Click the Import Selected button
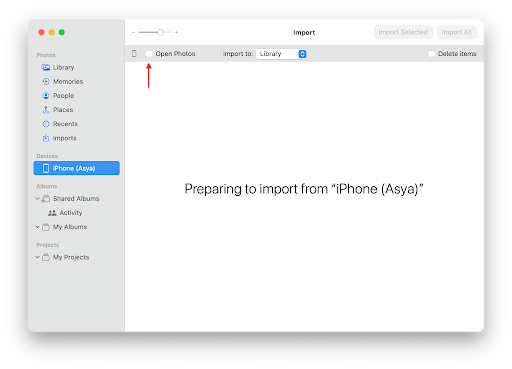512x369 pixels. click(403, 32)
